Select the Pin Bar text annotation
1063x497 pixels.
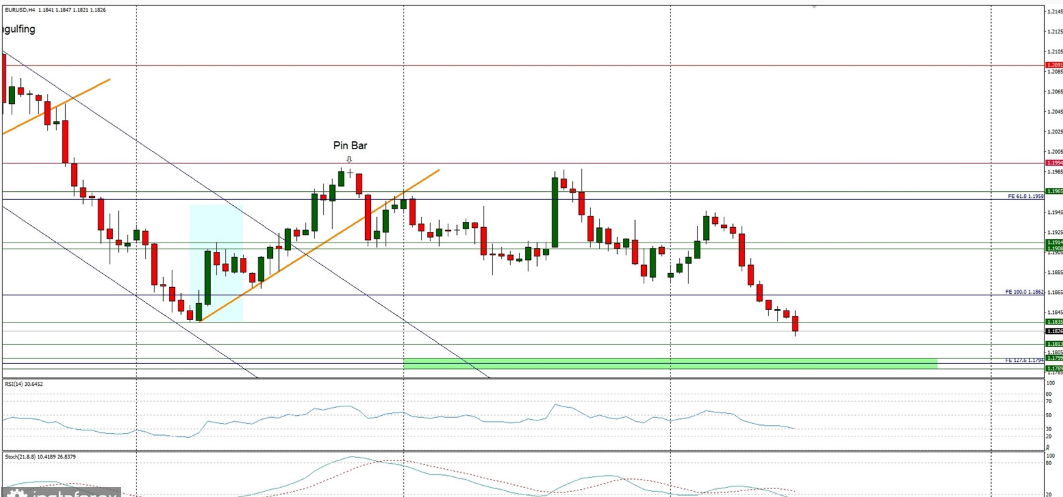[x=350, y=145]
